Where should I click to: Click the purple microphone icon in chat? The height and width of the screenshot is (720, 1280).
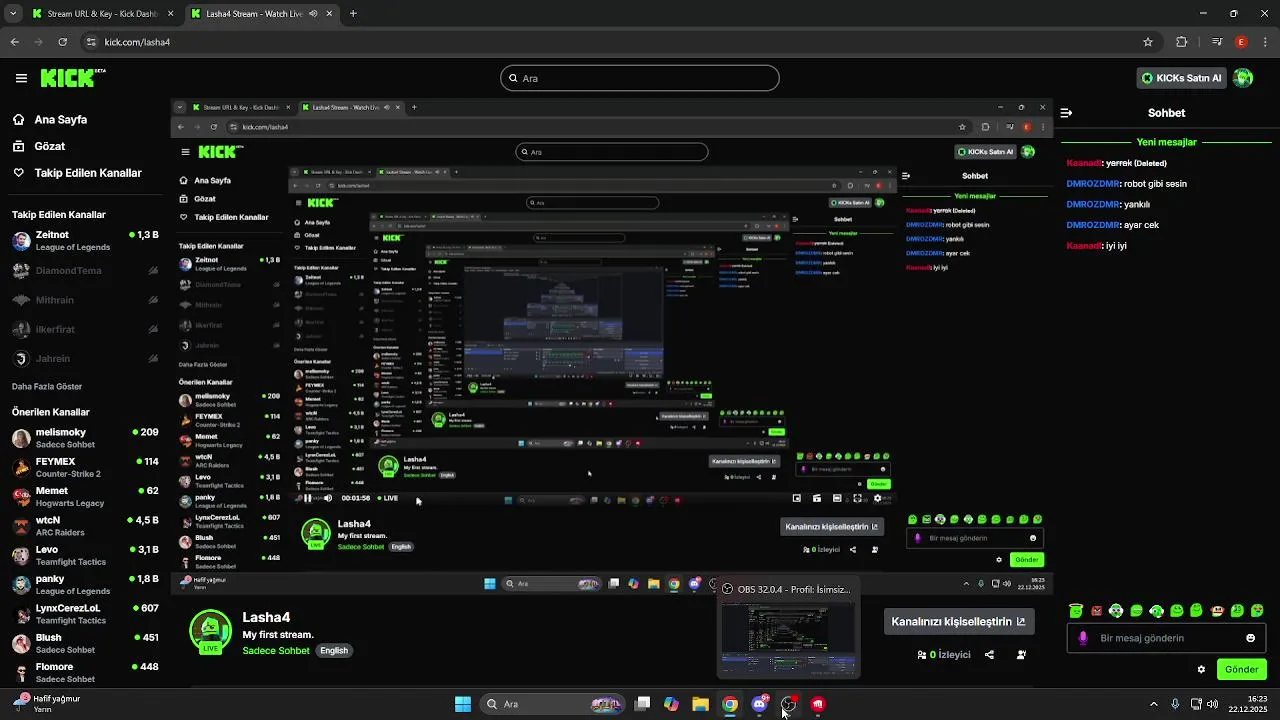1083,638
